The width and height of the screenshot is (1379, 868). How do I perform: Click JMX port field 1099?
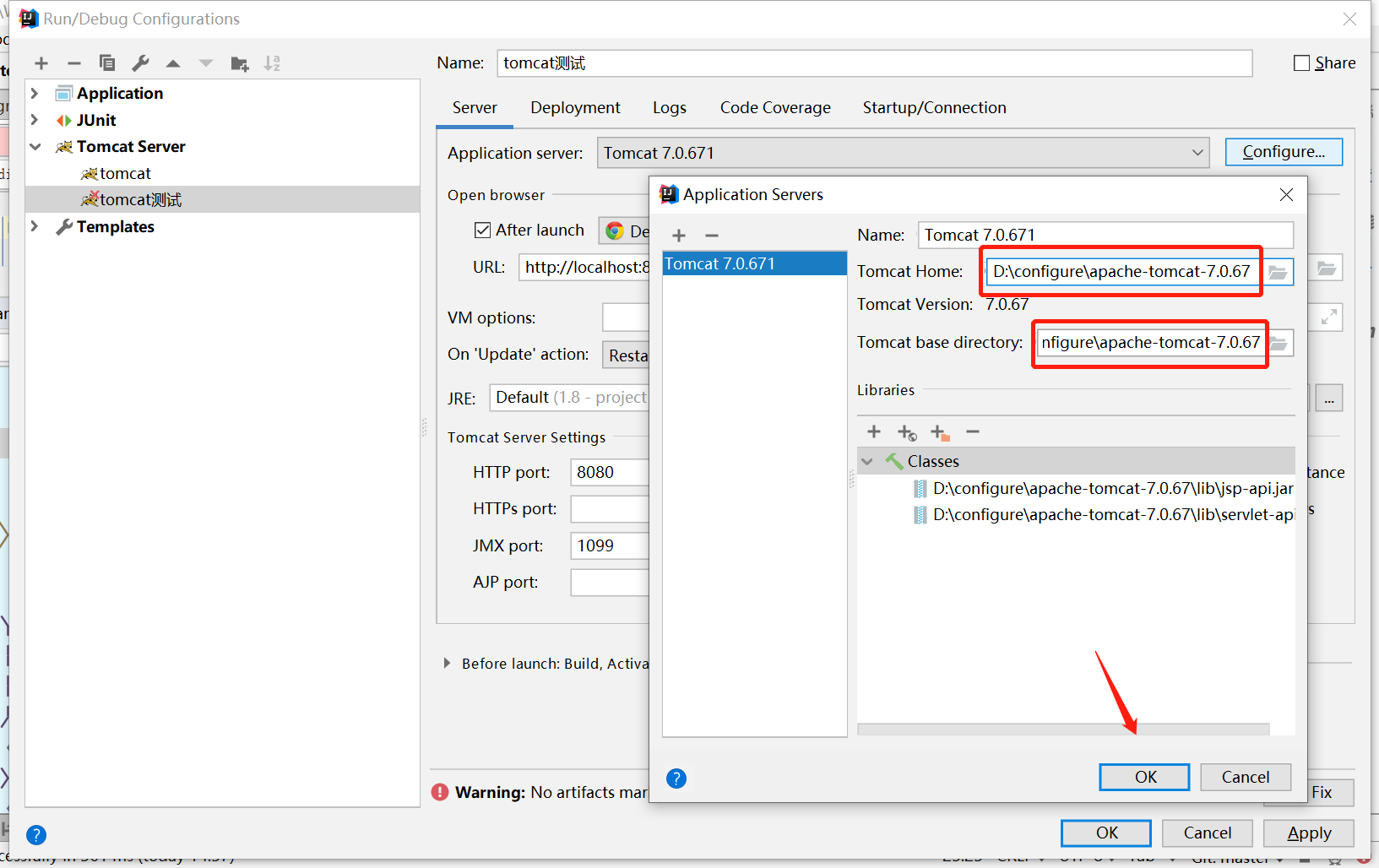[610, 546]
